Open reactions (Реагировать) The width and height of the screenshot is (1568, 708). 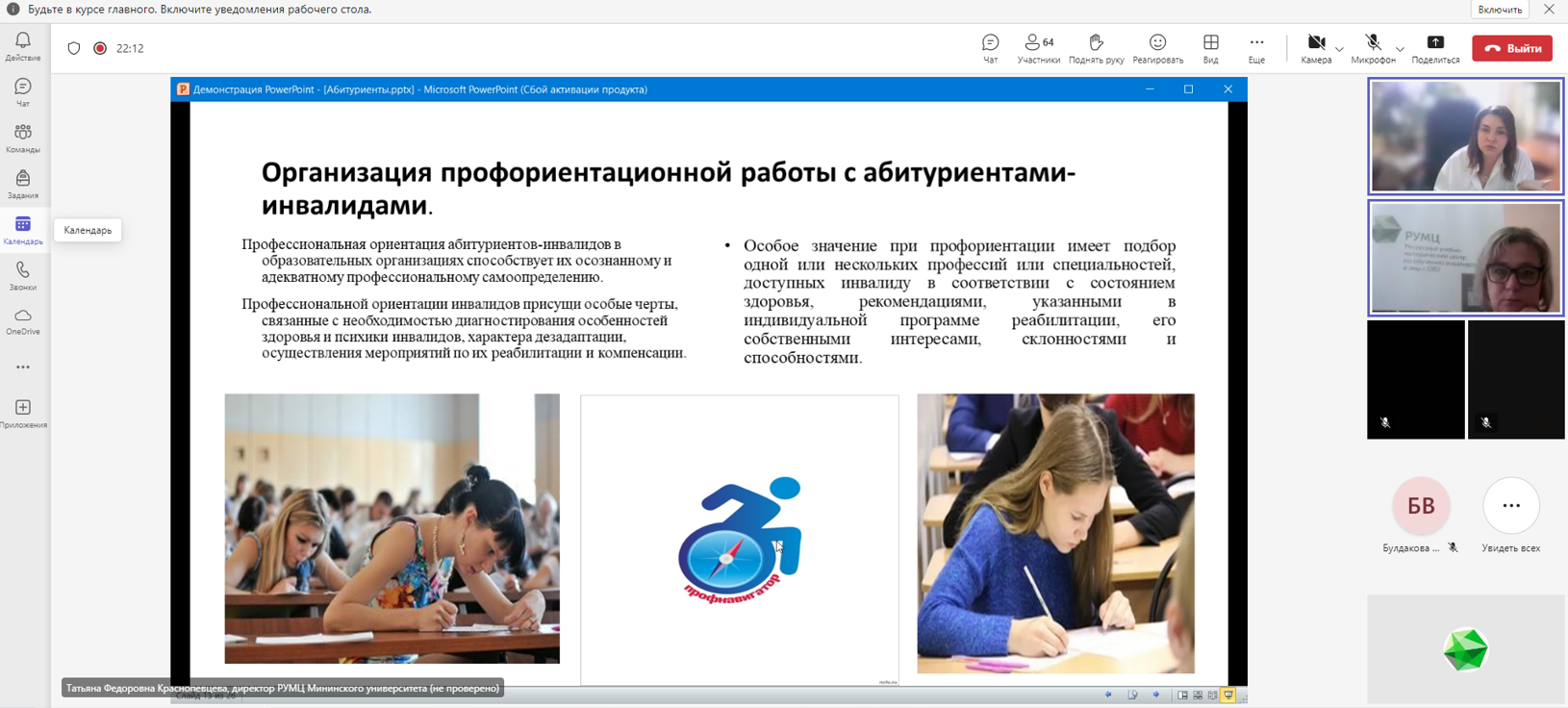click(1157, 49)
